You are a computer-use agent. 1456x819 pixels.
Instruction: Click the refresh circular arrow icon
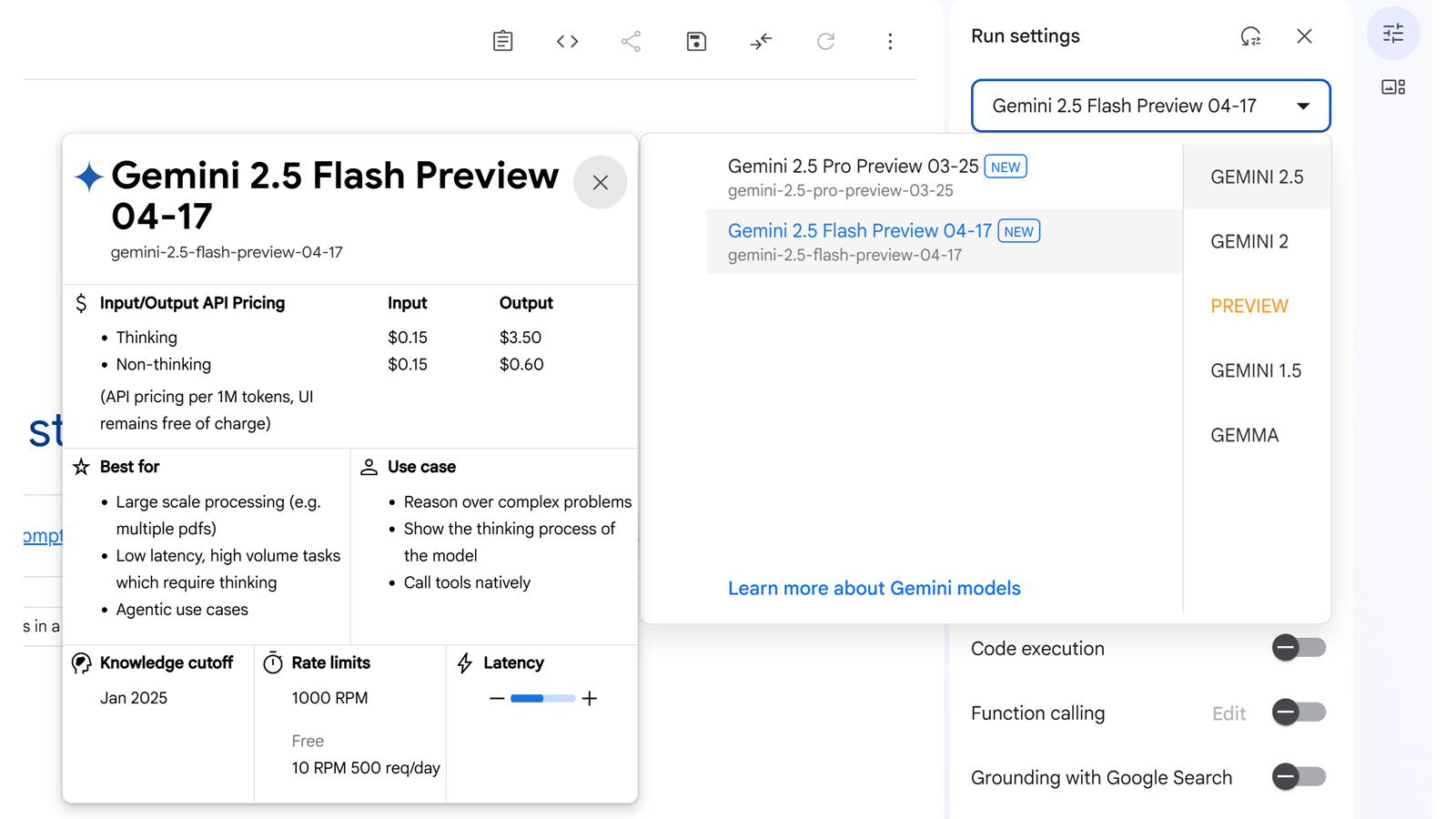[x=825, y=41]
